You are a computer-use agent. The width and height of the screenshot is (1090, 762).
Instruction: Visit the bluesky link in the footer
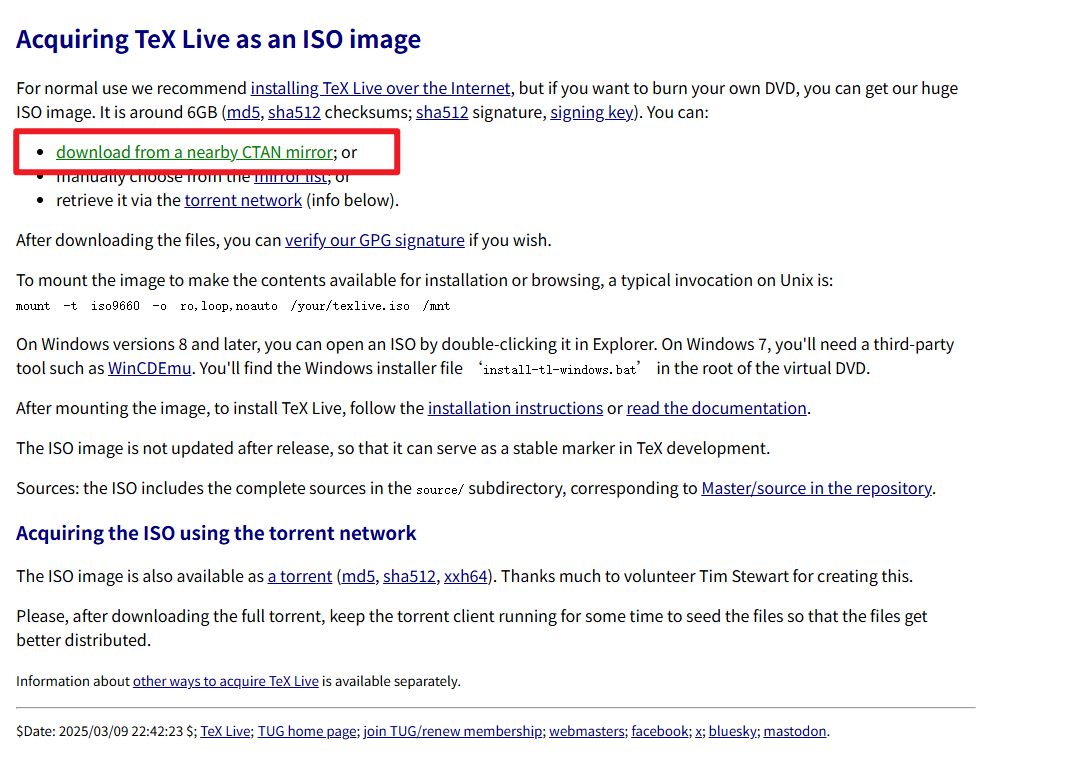click(x=732, y=731)
